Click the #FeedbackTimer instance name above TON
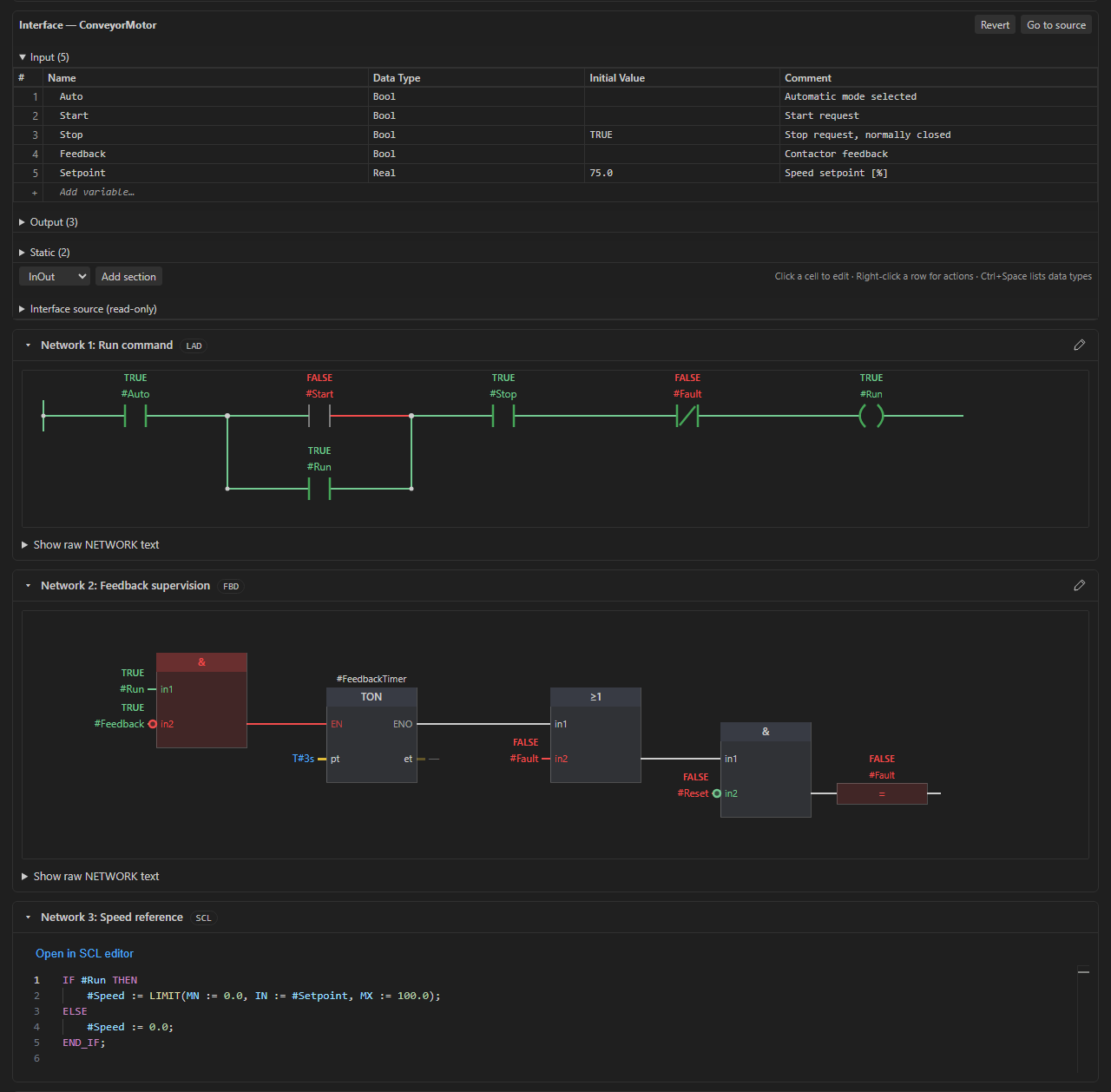1111x1092 pixels. click(371, 679)
